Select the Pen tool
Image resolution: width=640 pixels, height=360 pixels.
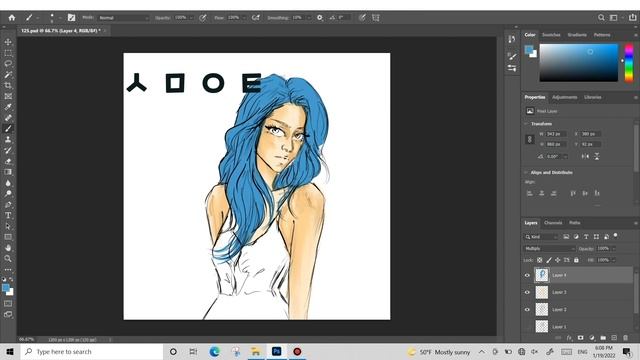coord(8,204)
